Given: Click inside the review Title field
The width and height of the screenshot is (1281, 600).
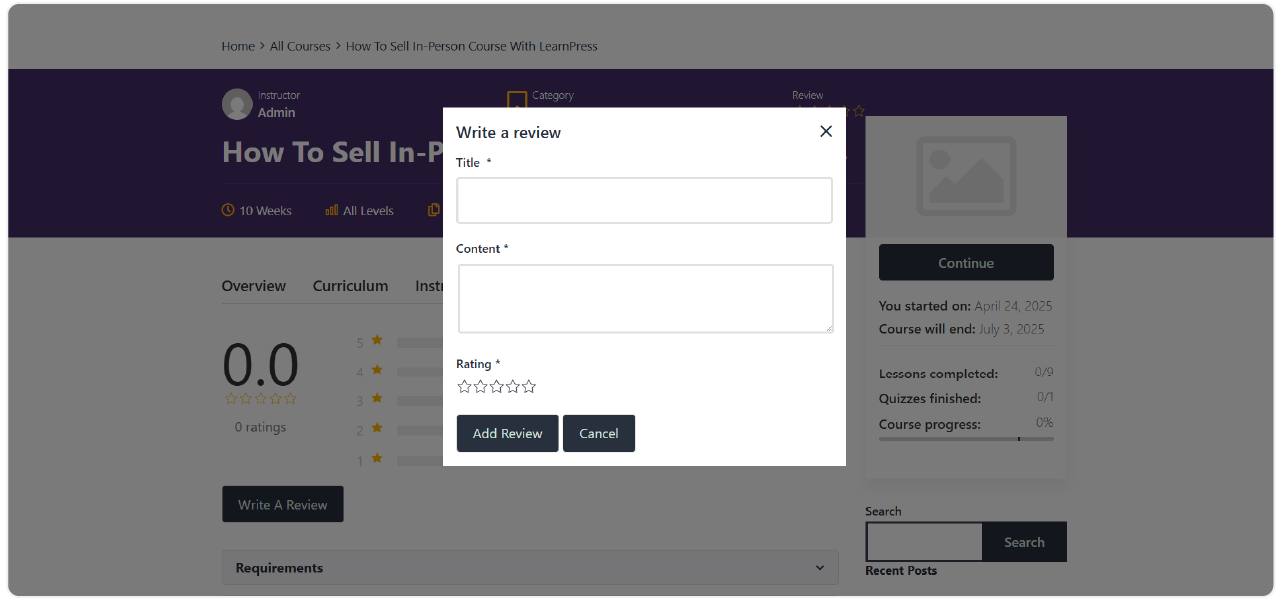Looking at the screenshot, I should 644,200.
